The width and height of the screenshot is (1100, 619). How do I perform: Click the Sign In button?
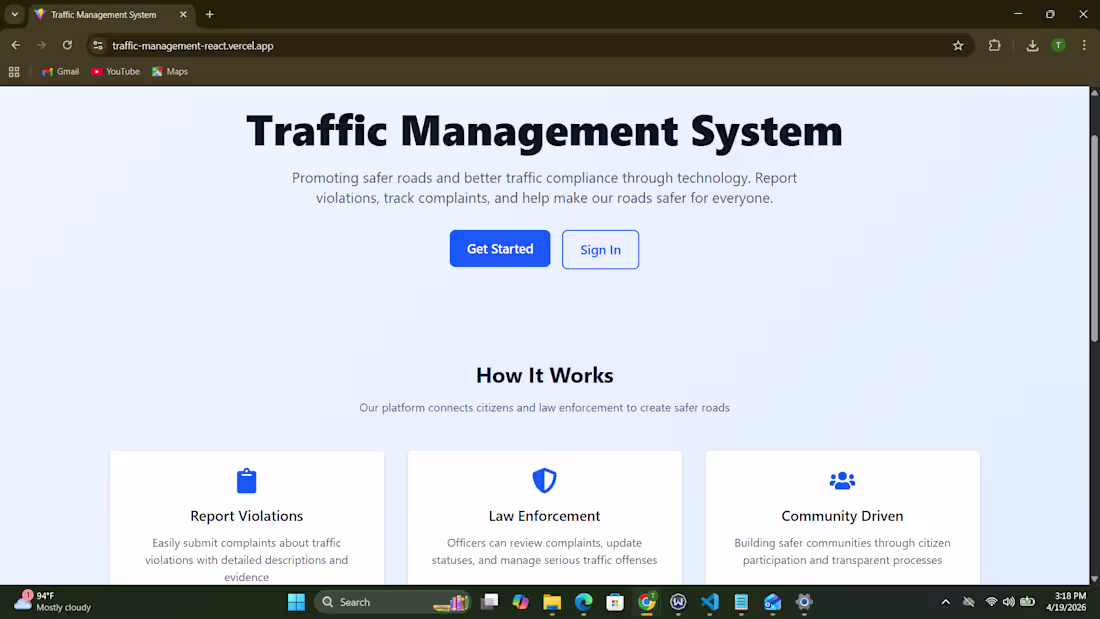click(600, 249)
